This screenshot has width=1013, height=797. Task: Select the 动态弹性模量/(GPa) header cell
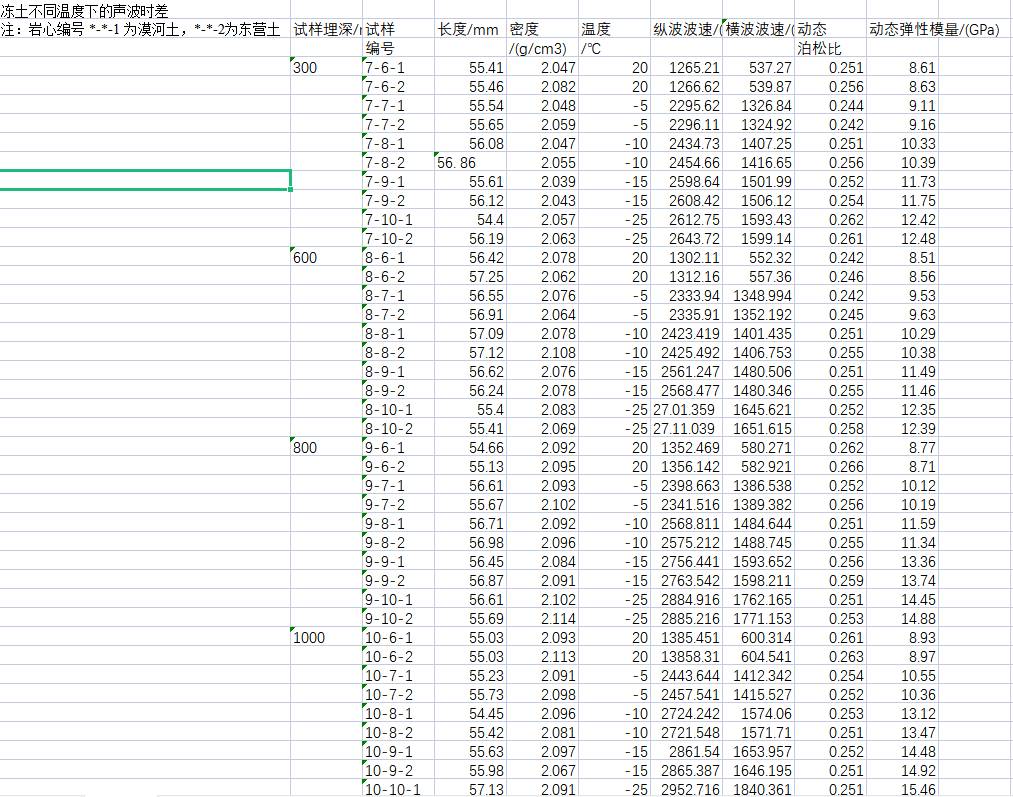[x=933, y=30]
